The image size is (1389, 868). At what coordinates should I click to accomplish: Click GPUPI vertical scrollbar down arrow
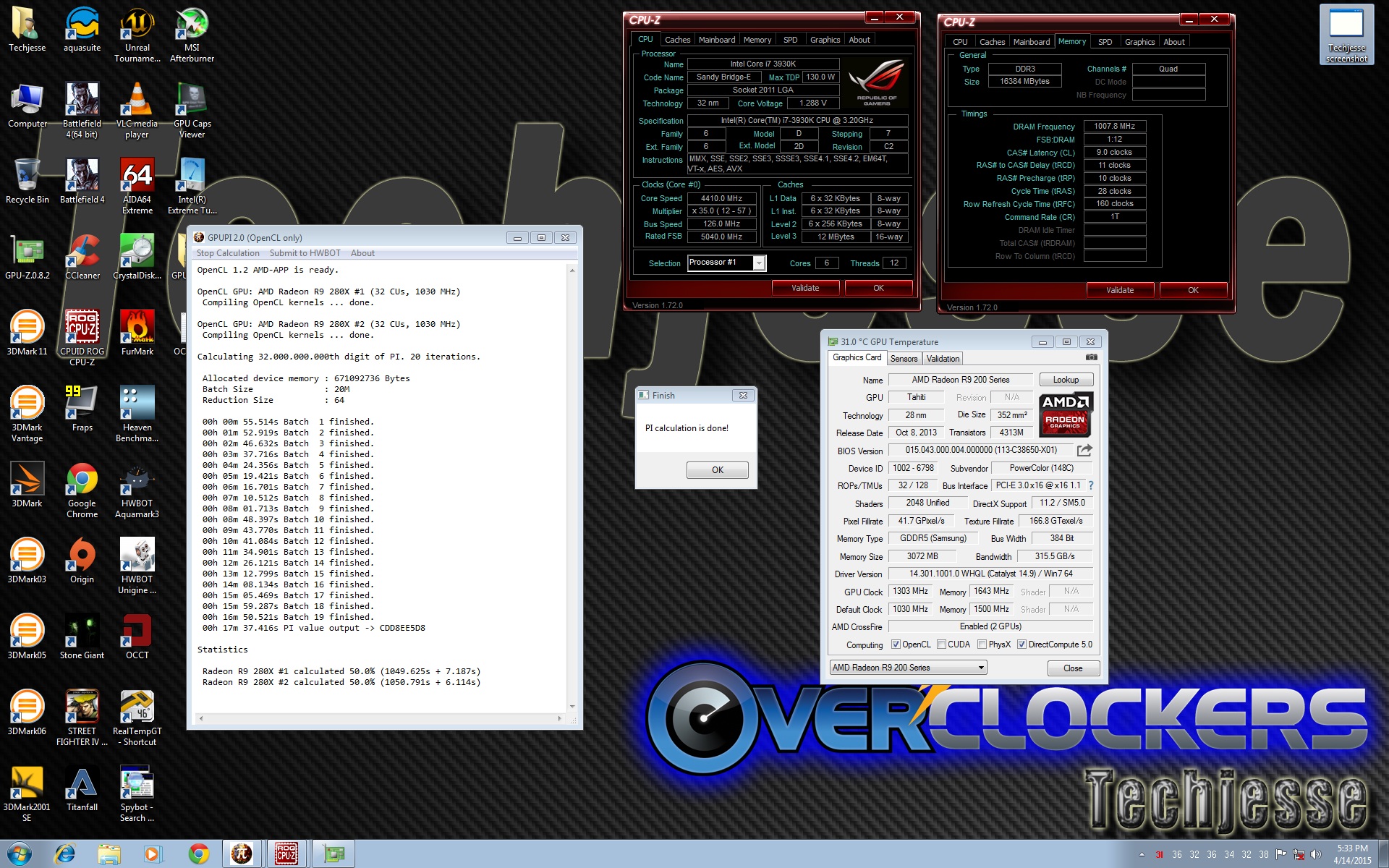[x=572, y=707]
